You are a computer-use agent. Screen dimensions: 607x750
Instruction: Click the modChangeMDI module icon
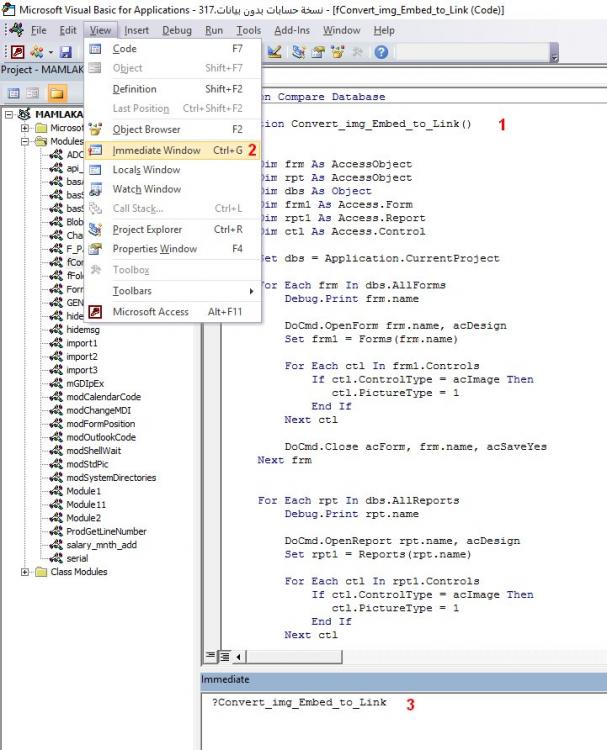click(x=56, y=410)
